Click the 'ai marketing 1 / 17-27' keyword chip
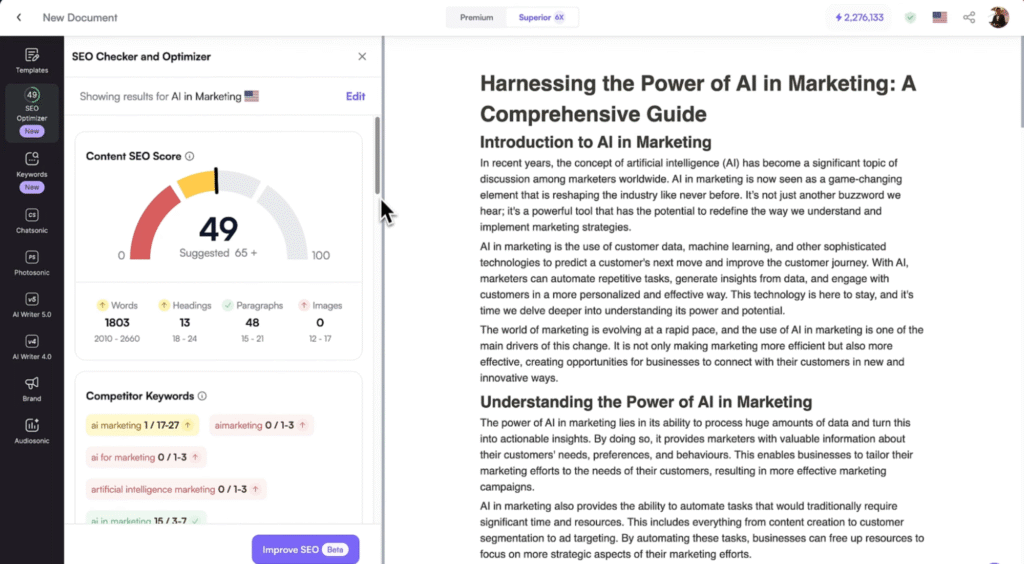Viewport: 1024px width, 564px height. 142,425
